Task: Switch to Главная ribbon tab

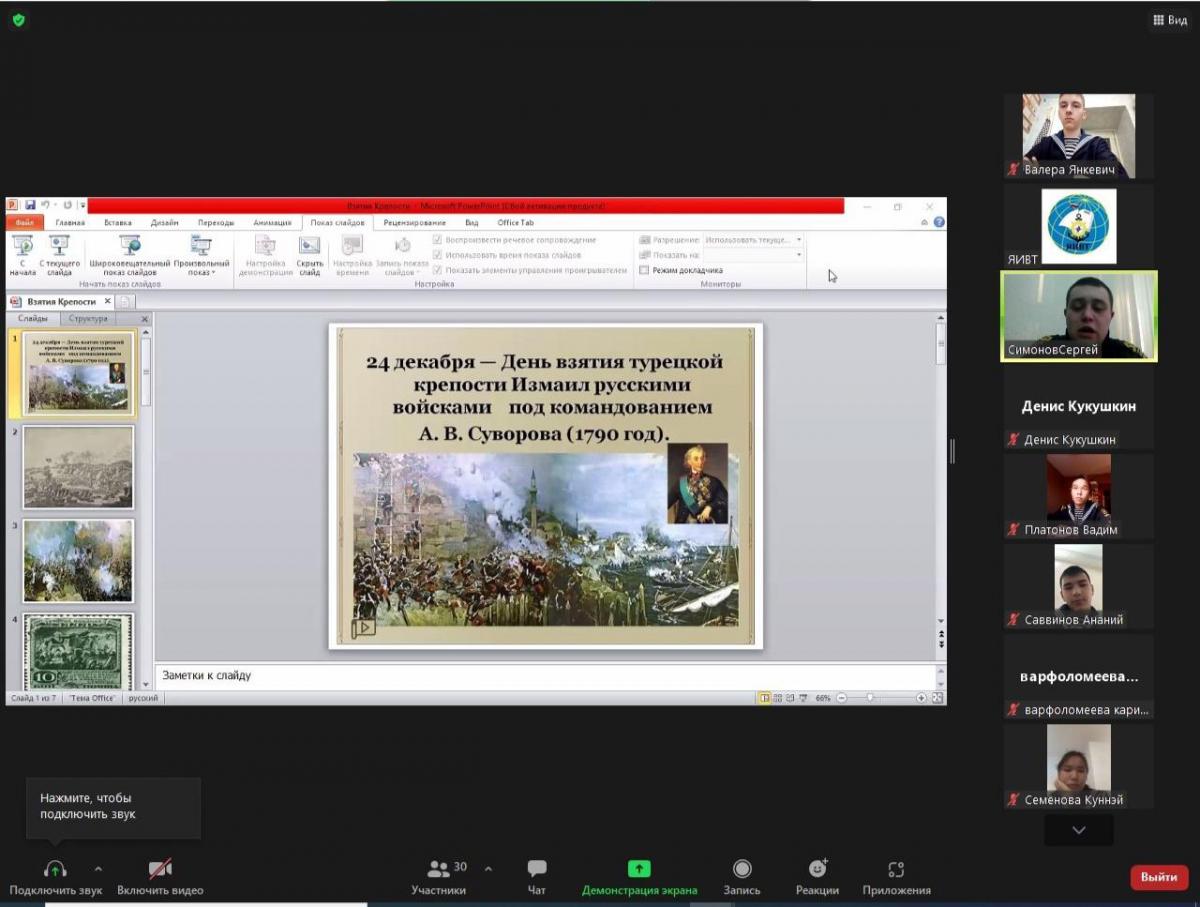Action: pyautogui.click(x=70, y=223)
